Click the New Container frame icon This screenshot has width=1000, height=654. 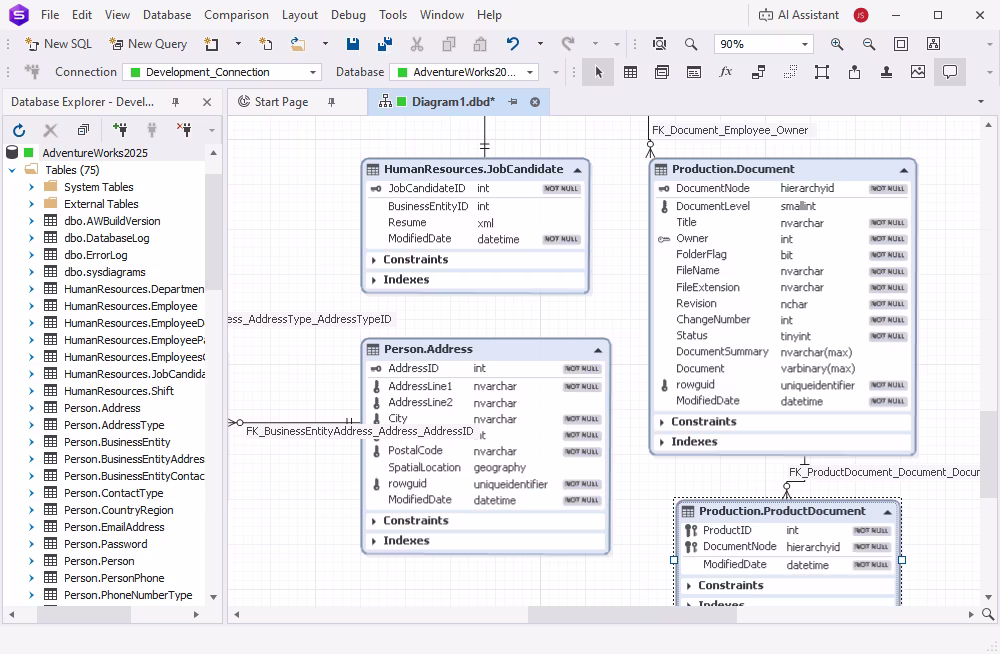tap(822, 72)
